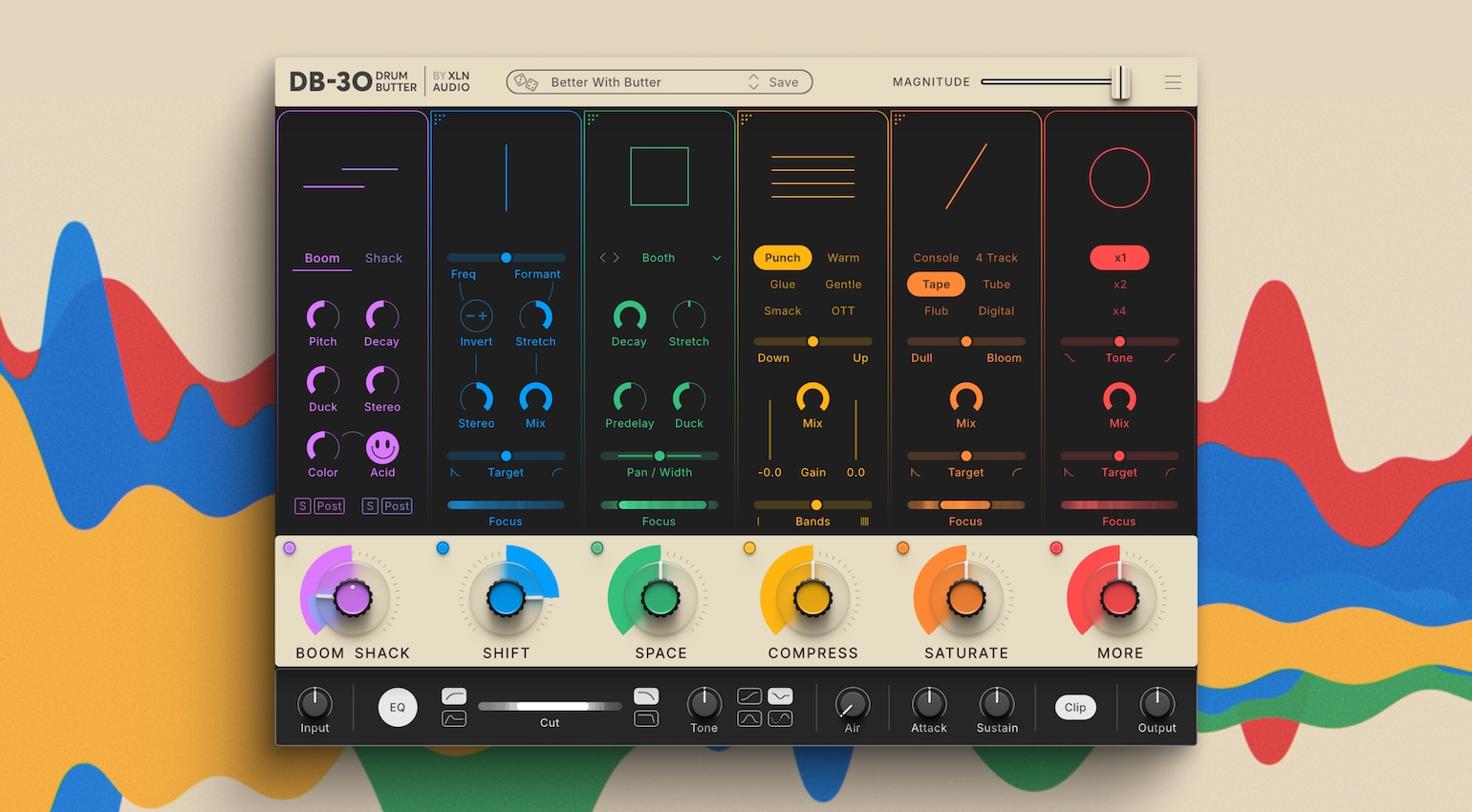Disable the Shift module power dot
This screenshot has width=1472, height=812.
(443, 548)
